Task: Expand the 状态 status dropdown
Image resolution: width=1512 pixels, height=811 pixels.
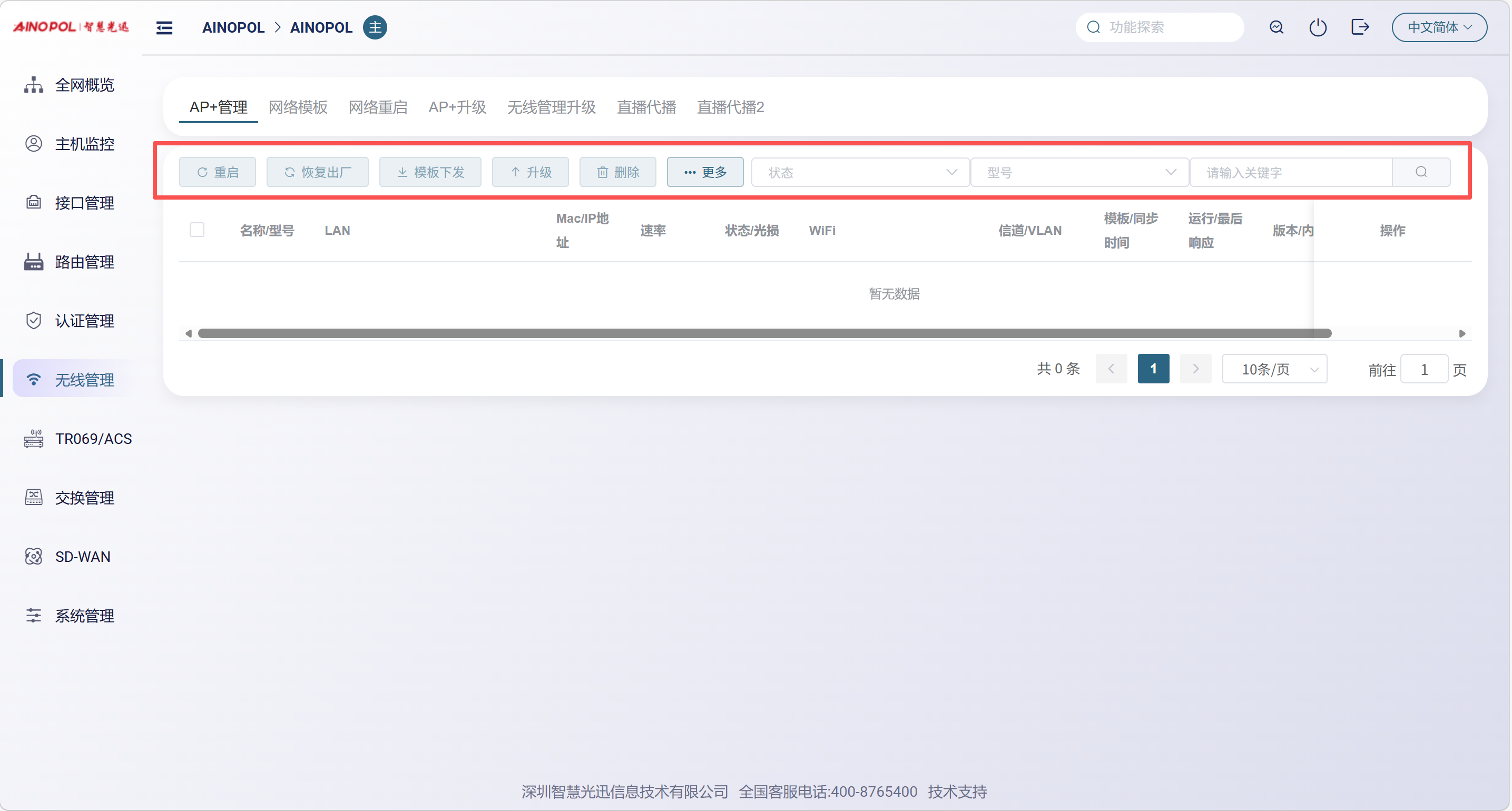Action: coord(860,173)
